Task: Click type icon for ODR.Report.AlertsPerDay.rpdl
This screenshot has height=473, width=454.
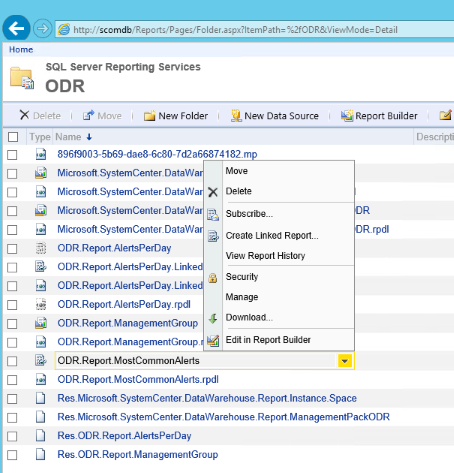Action: tap(41, 304)
